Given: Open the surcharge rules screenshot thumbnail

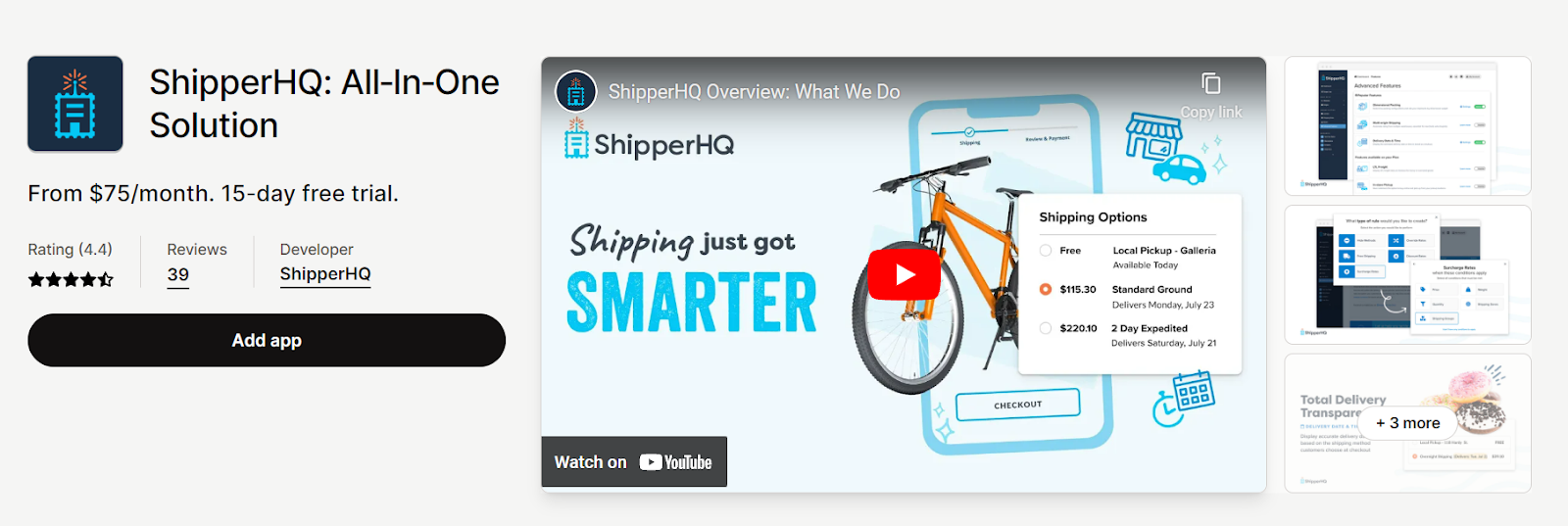Looking at the screenshot, I should pos(1407,274).
